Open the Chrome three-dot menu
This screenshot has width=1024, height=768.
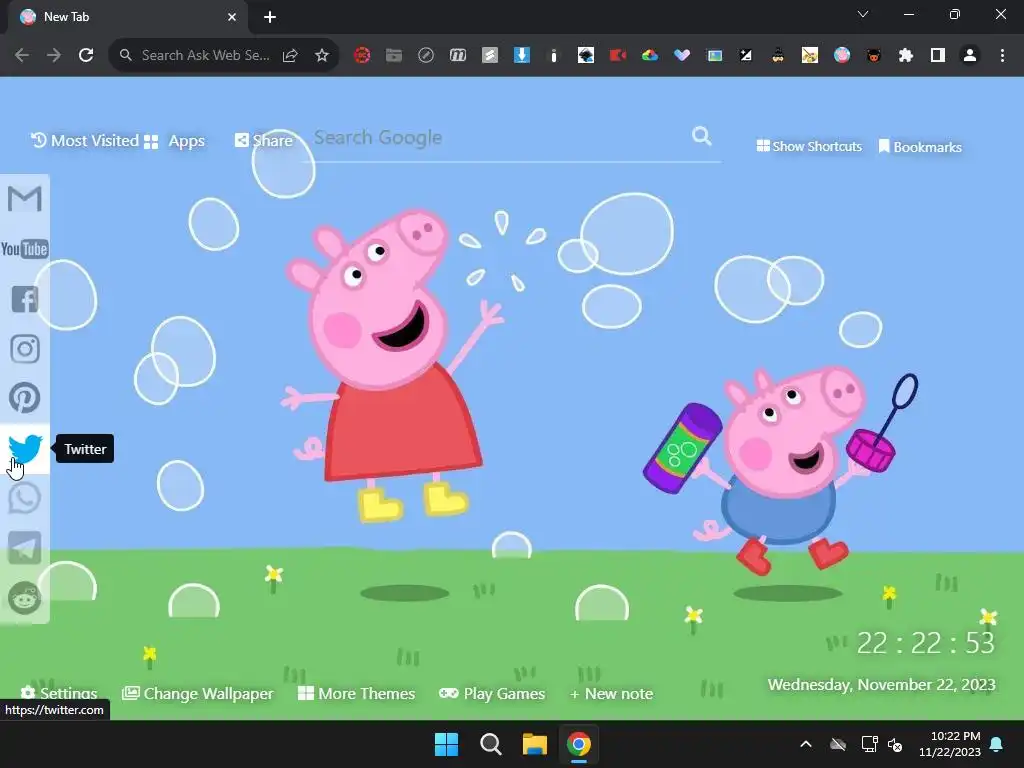(x=1002, y=56)
